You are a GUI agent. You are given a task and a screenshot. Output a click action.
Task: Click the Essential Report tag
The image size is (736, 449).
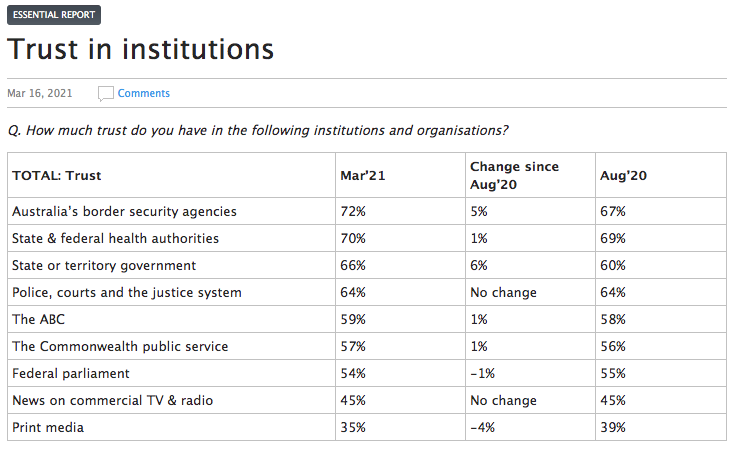point(54,15)
